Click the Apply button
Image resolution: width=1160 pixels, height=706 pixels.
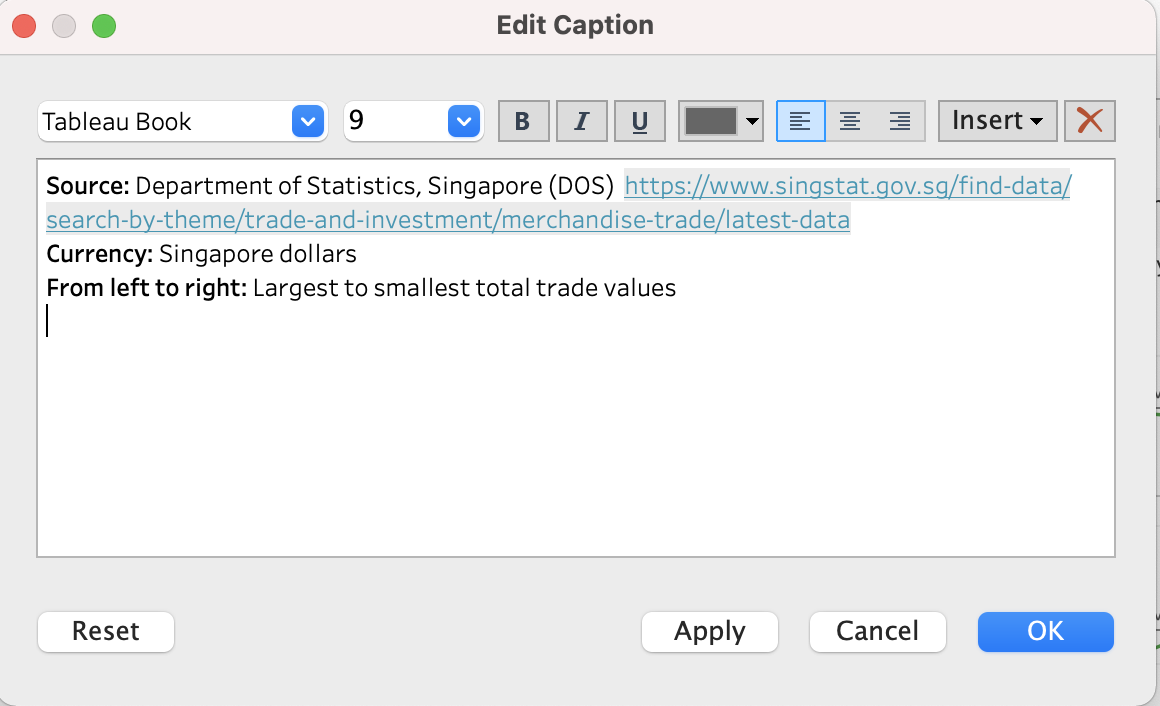(709, 631)
